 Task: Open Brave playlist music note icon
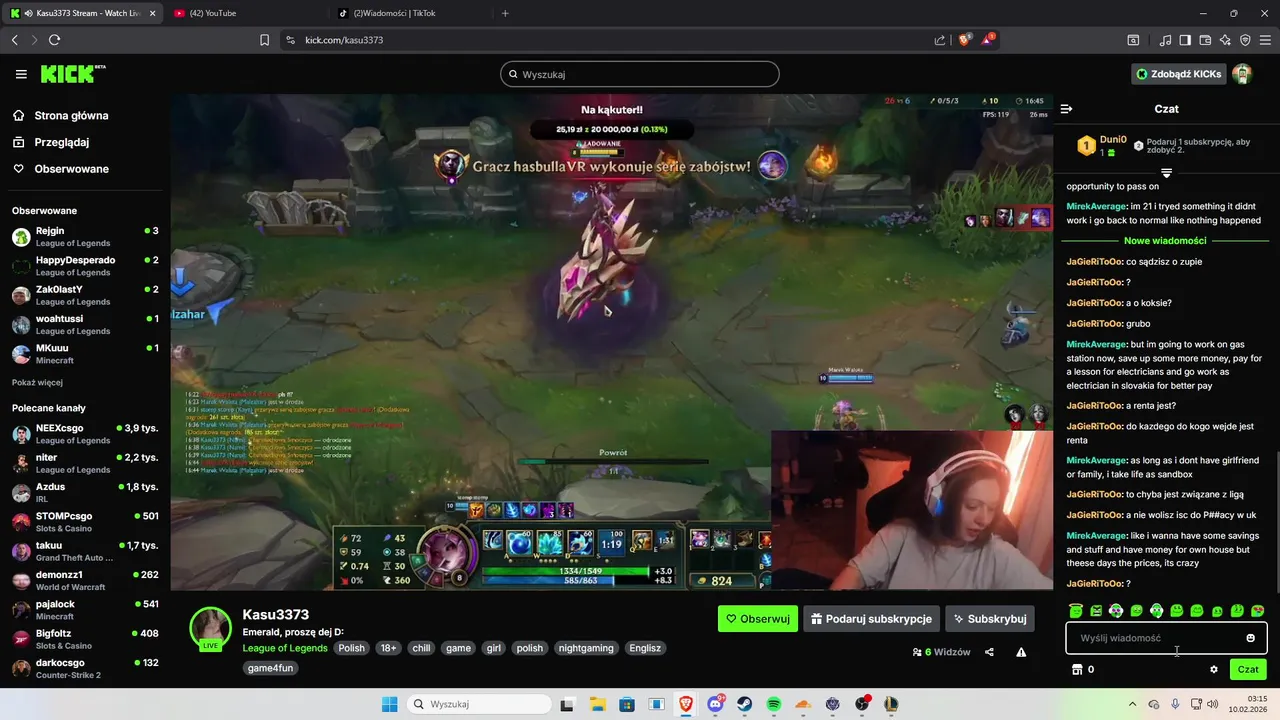coord(1166,40)
